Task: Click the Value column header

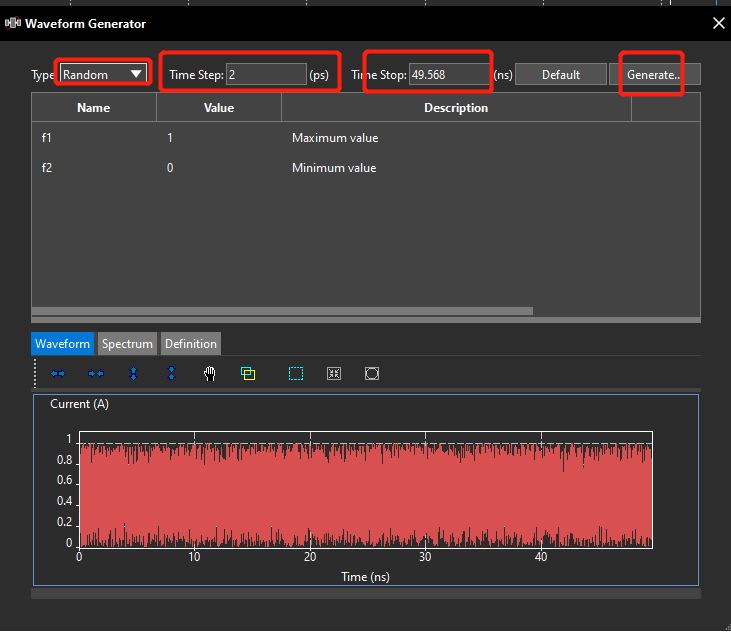Action: (x=219, y=108)
